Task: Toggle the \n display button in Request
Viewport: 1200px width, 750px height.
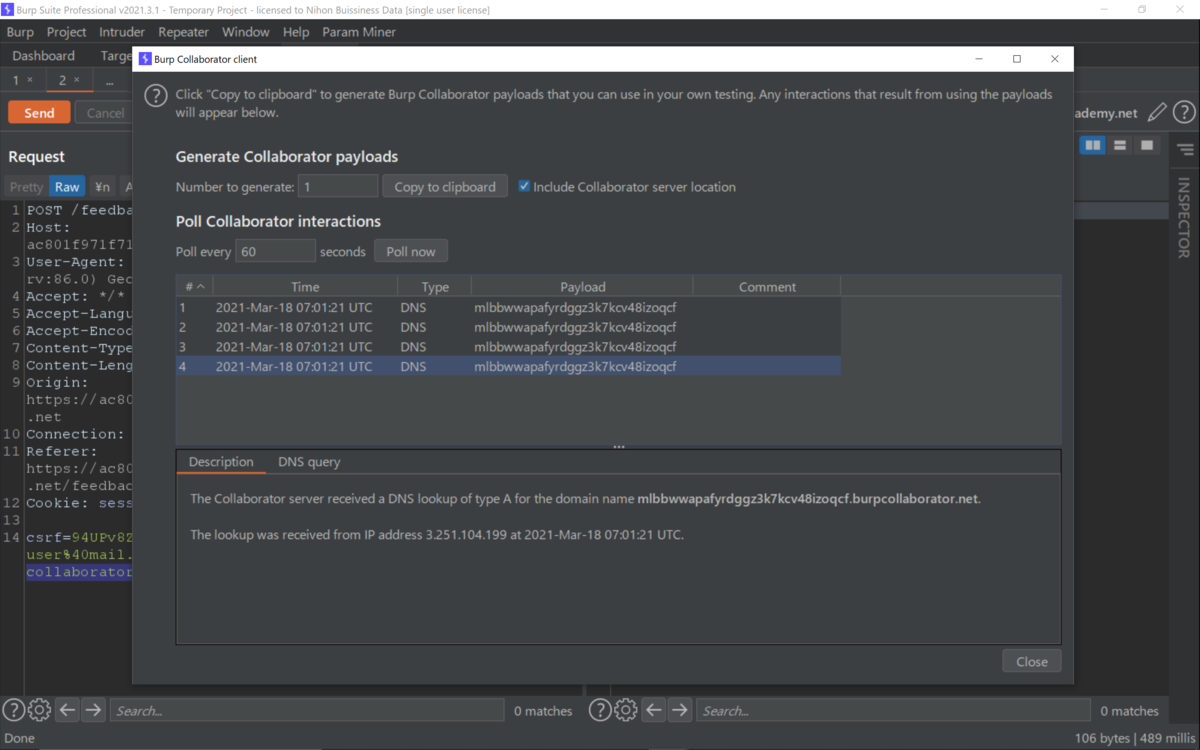Action: coord(102,187)
